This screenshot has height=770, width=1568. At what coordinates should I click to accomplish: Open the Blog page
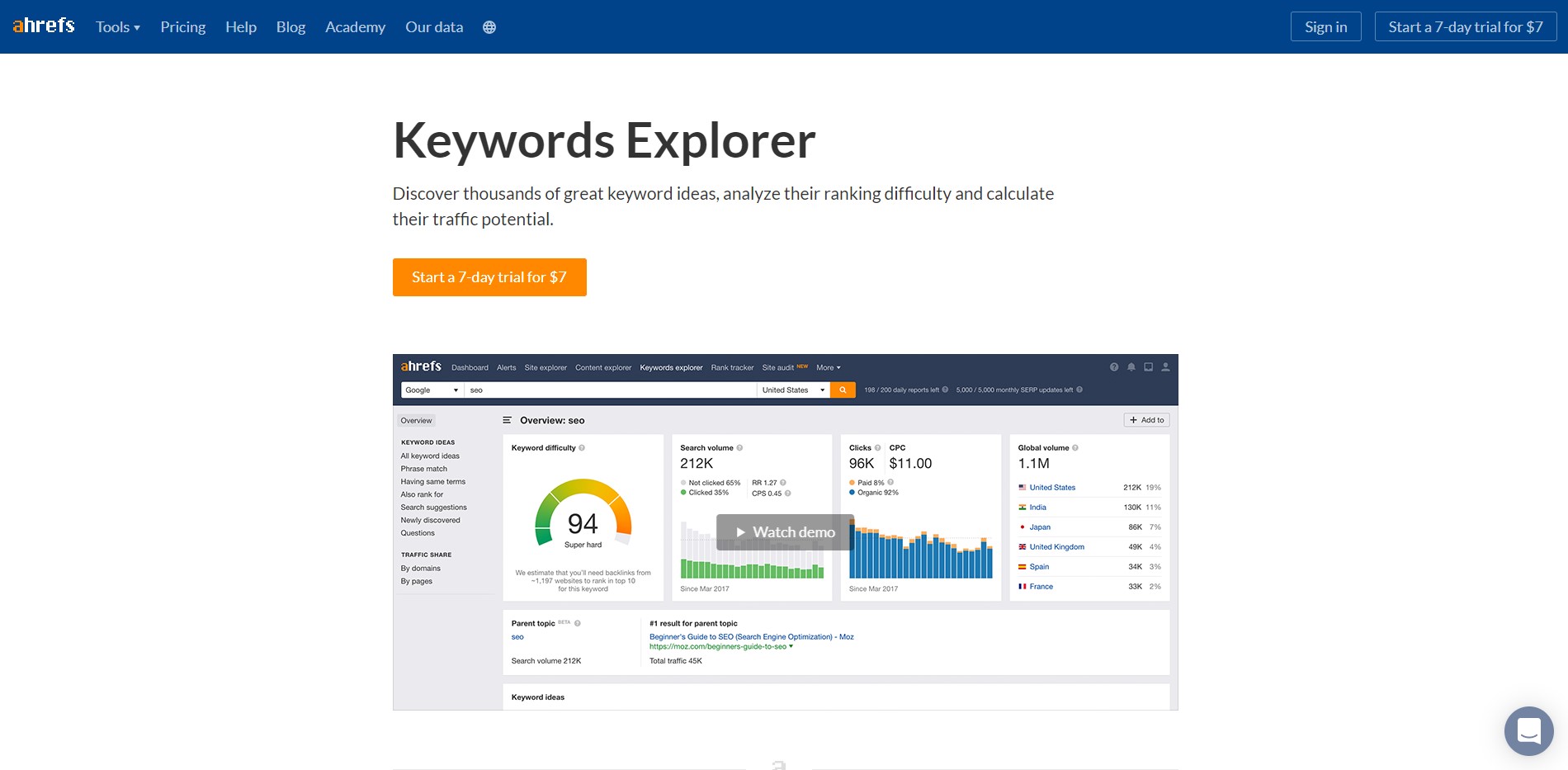(x=290, y=27)
